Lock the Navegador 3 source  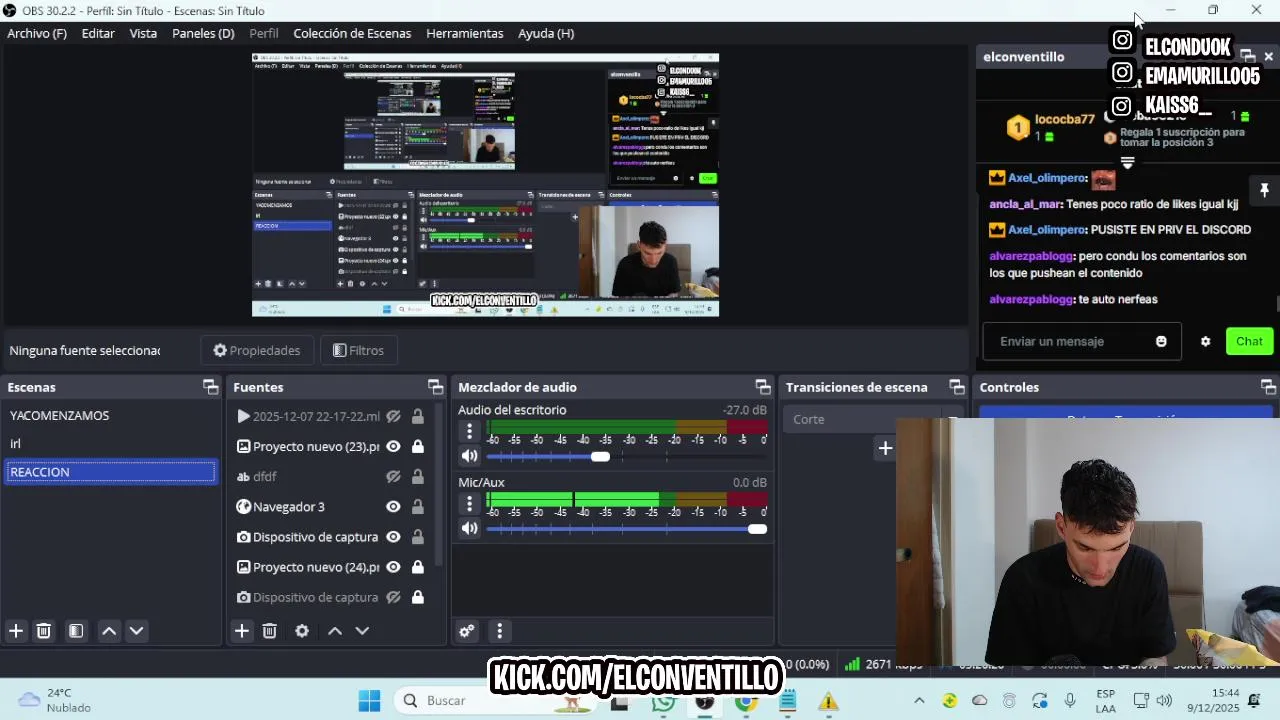pos(418,507)
